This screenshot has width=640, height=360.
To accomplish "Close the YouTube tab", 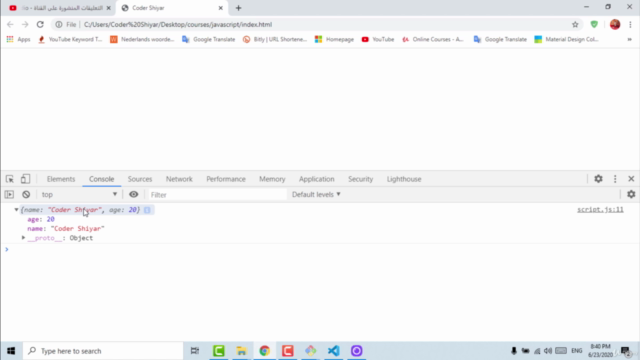I will coord(109,8).
